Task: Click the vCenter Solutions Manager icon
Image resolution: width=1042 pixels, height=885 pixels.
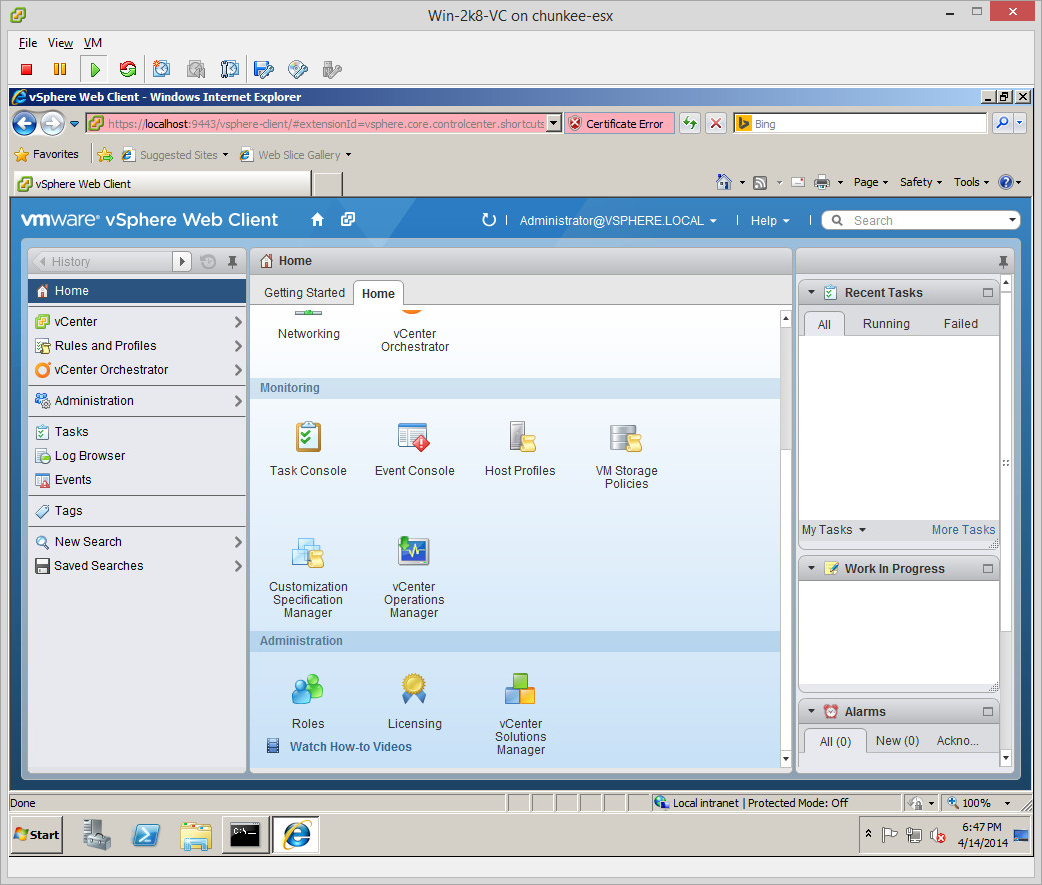Action: (520, 689)
